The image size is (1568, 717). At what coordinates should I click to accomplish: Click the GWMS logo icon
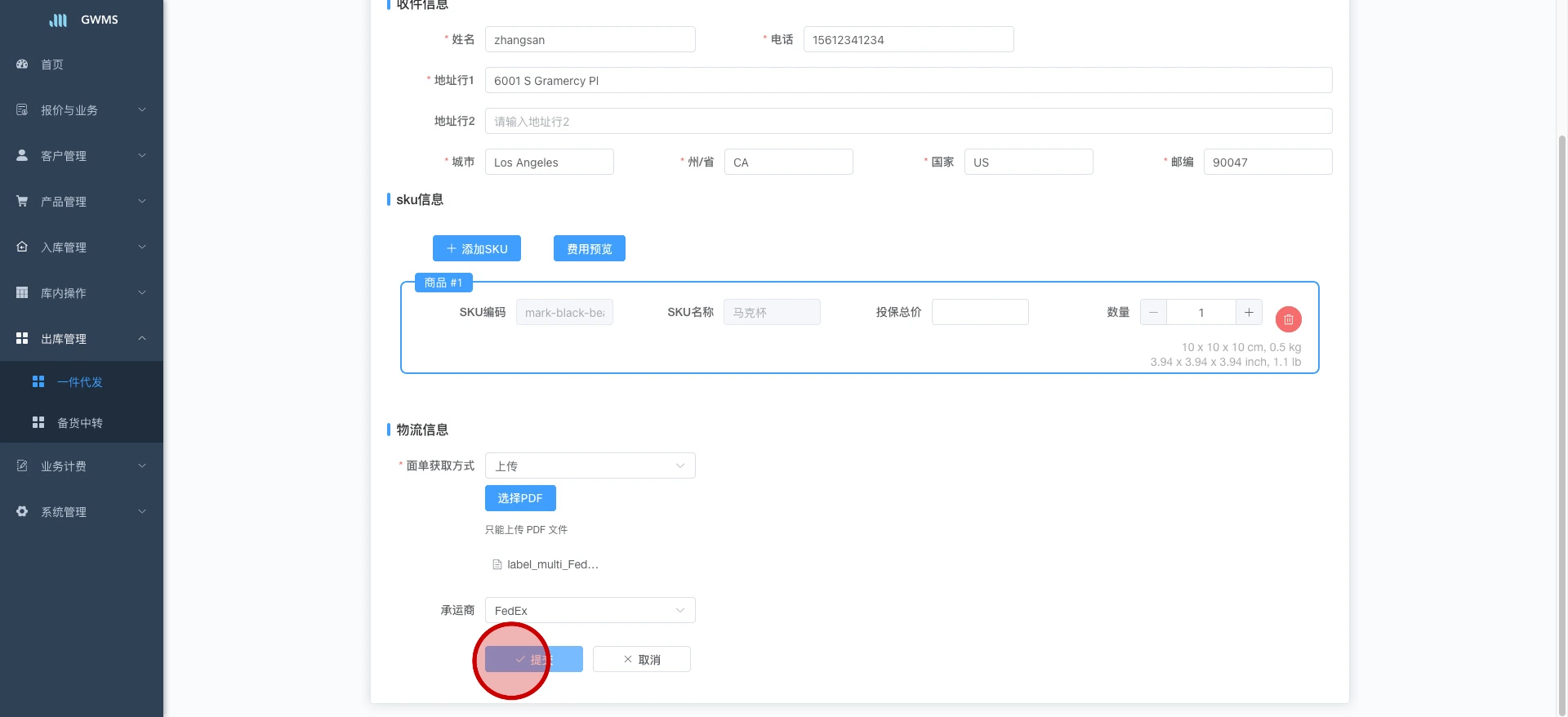tap(58, 20)
